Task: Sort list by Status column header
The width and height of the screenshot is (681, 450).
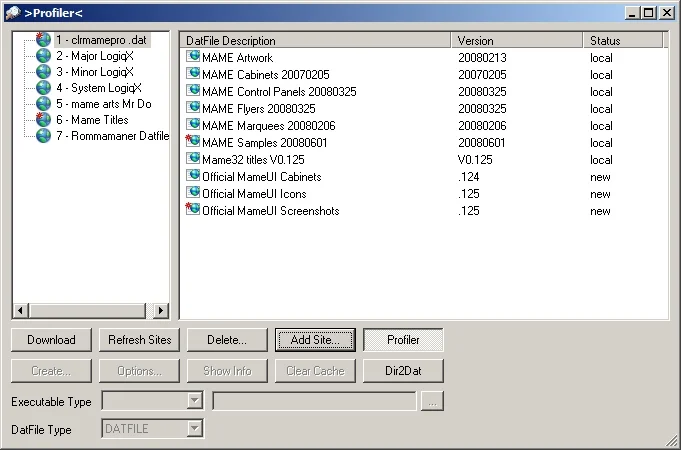Action: (622, 41)
